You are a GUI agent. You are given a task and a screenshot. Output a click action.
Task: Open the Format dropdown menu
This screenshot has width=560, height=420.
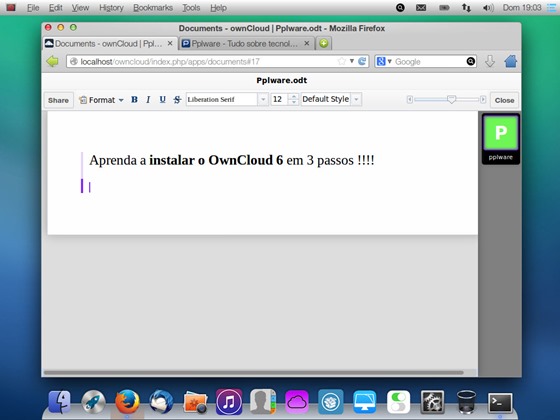(x=101, y=100)
